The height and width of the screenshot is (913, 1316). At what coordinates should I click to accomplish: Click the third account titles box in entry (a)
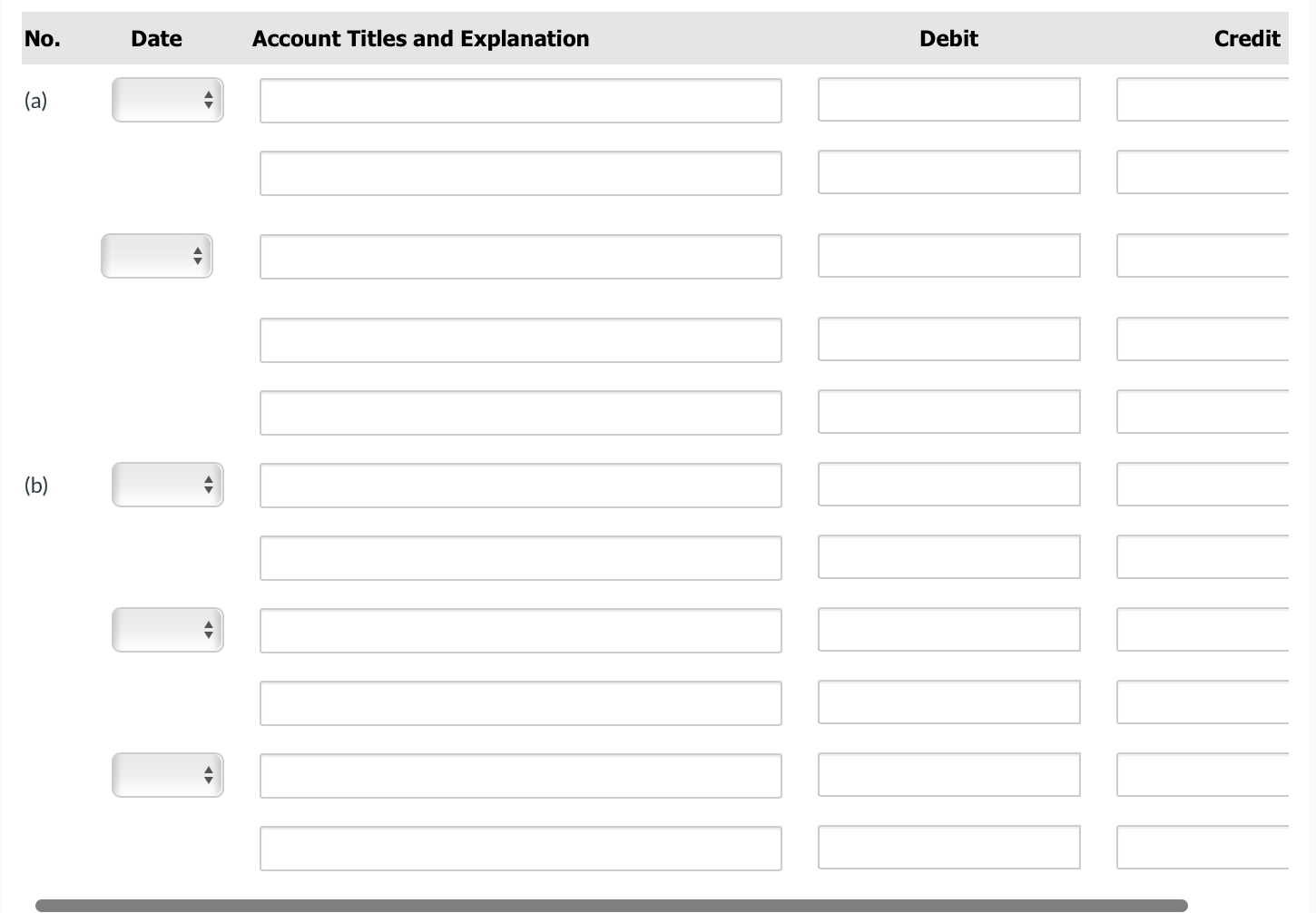[520, 257]
